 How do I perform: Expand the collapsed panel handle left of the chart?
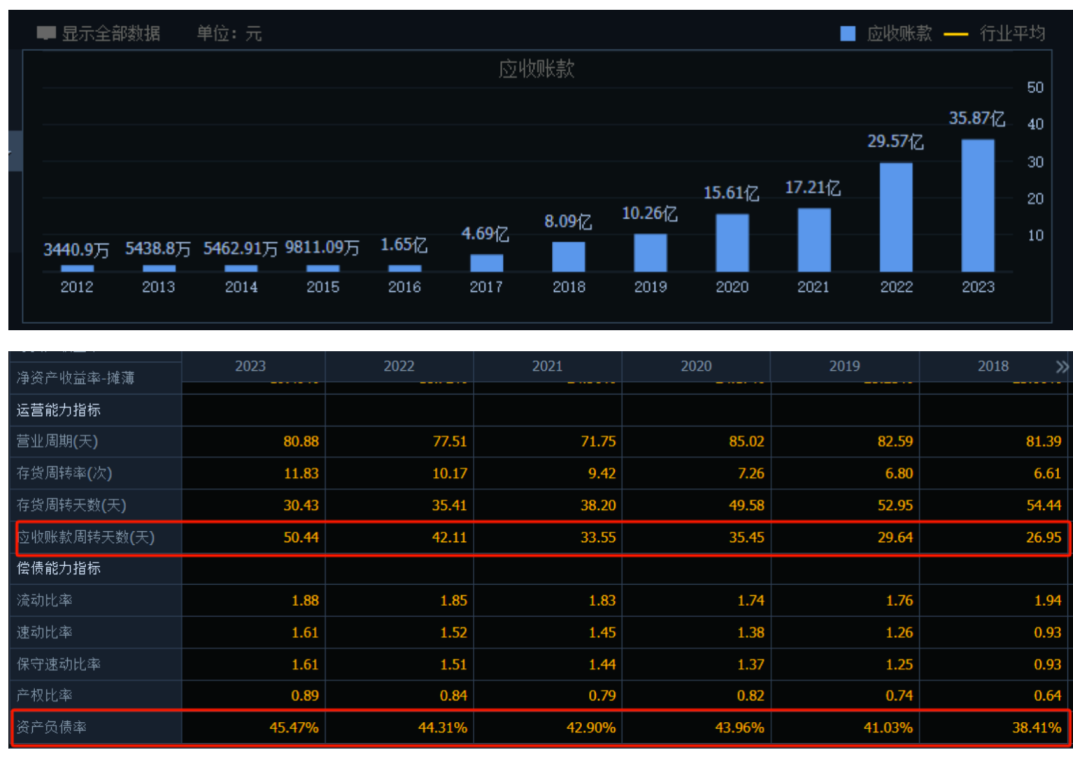[x=14, y=152]
